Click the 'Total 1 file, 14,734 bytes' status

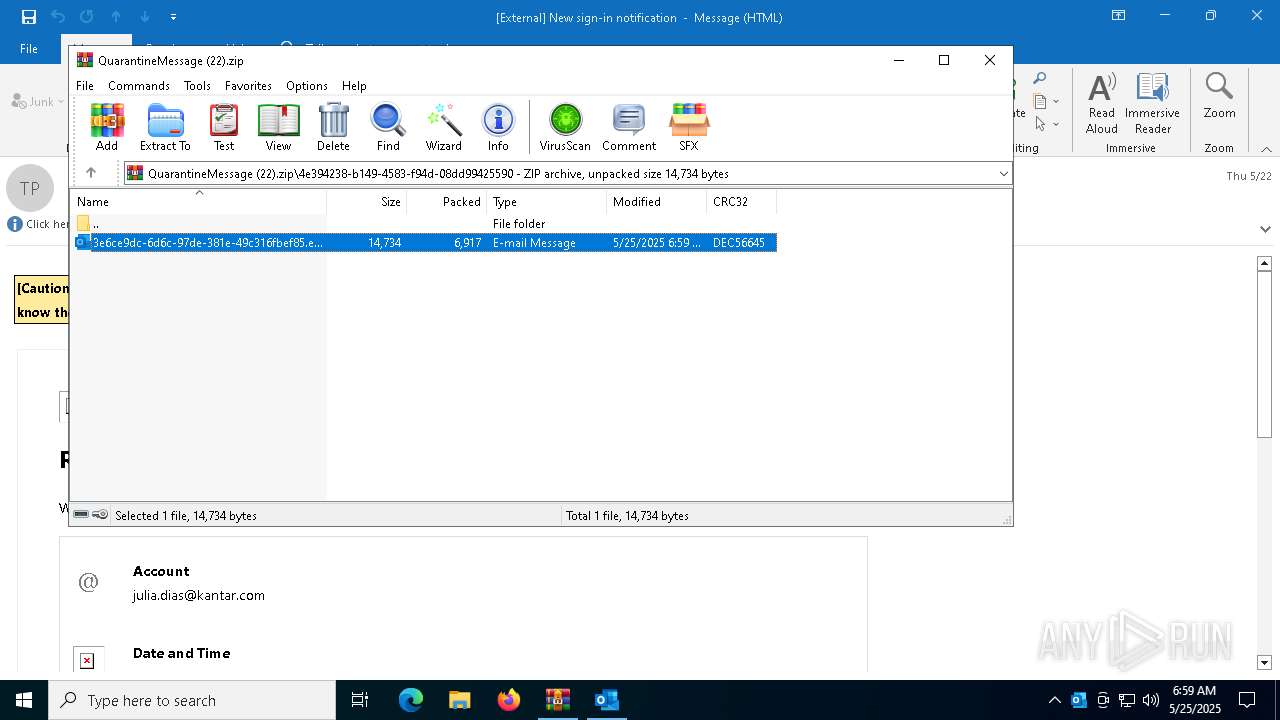click(627, 516)
